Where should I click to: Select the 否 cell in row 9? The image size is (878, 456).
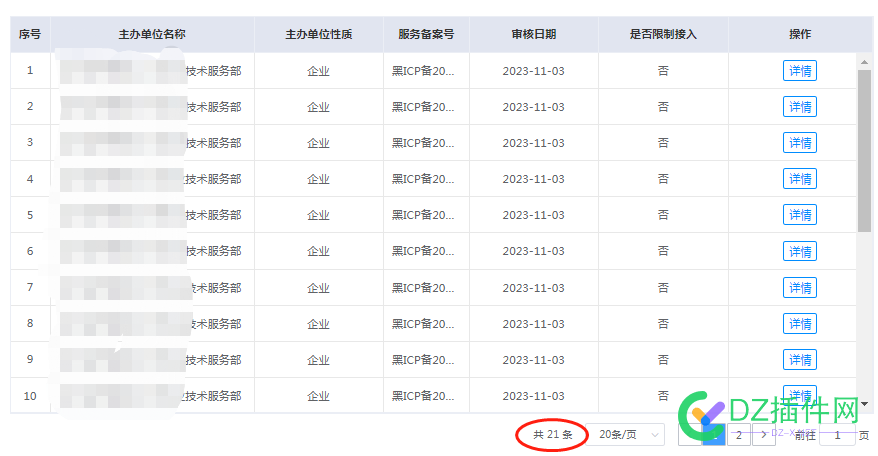663,360
